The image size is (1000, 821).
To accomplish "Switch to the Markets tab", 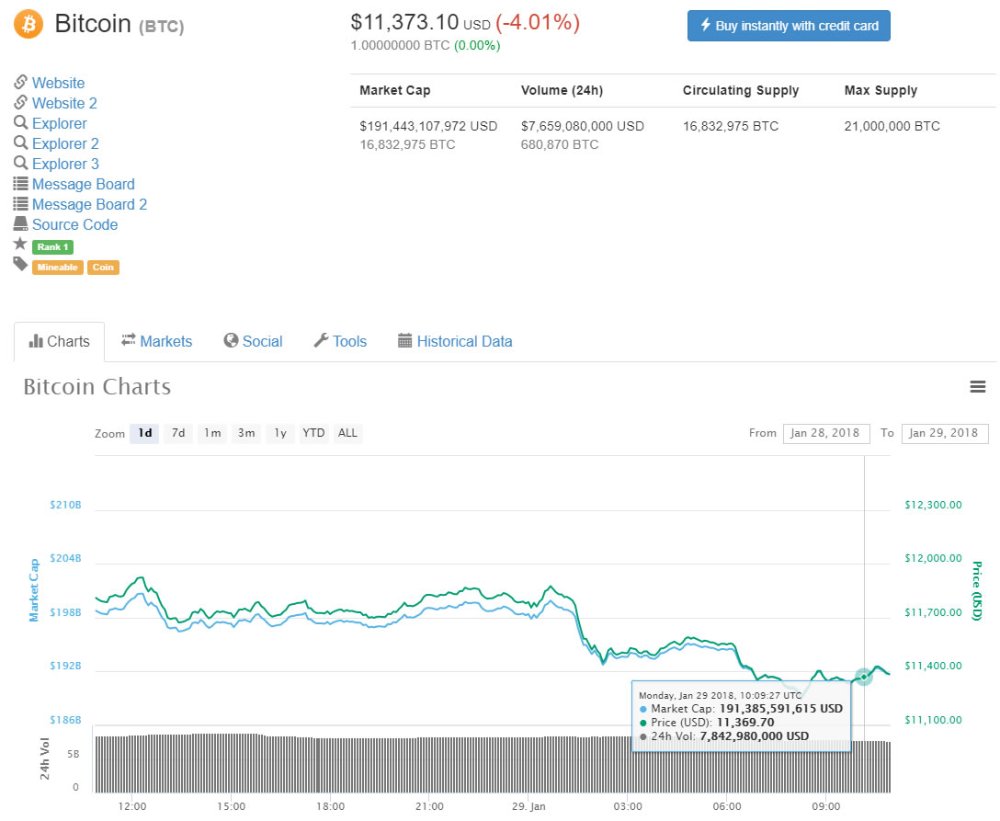I will (x=157, y=341).
